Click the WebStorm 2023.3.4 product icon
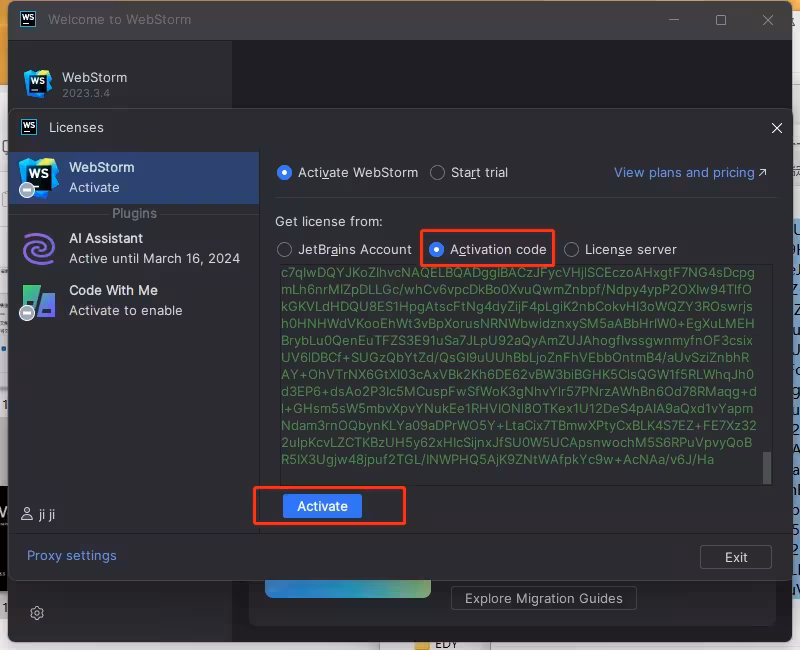 point(38,84)
